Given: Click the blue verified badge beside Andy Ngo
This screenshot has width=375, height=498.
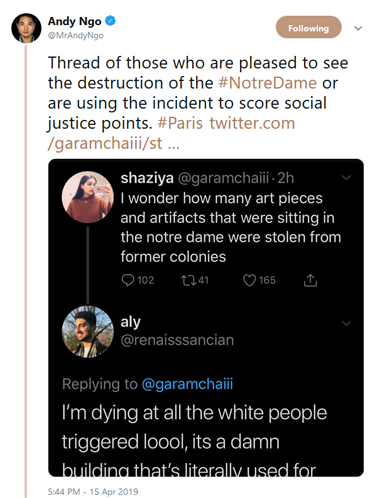Looking at the screenshot, I should pos(110,21).
